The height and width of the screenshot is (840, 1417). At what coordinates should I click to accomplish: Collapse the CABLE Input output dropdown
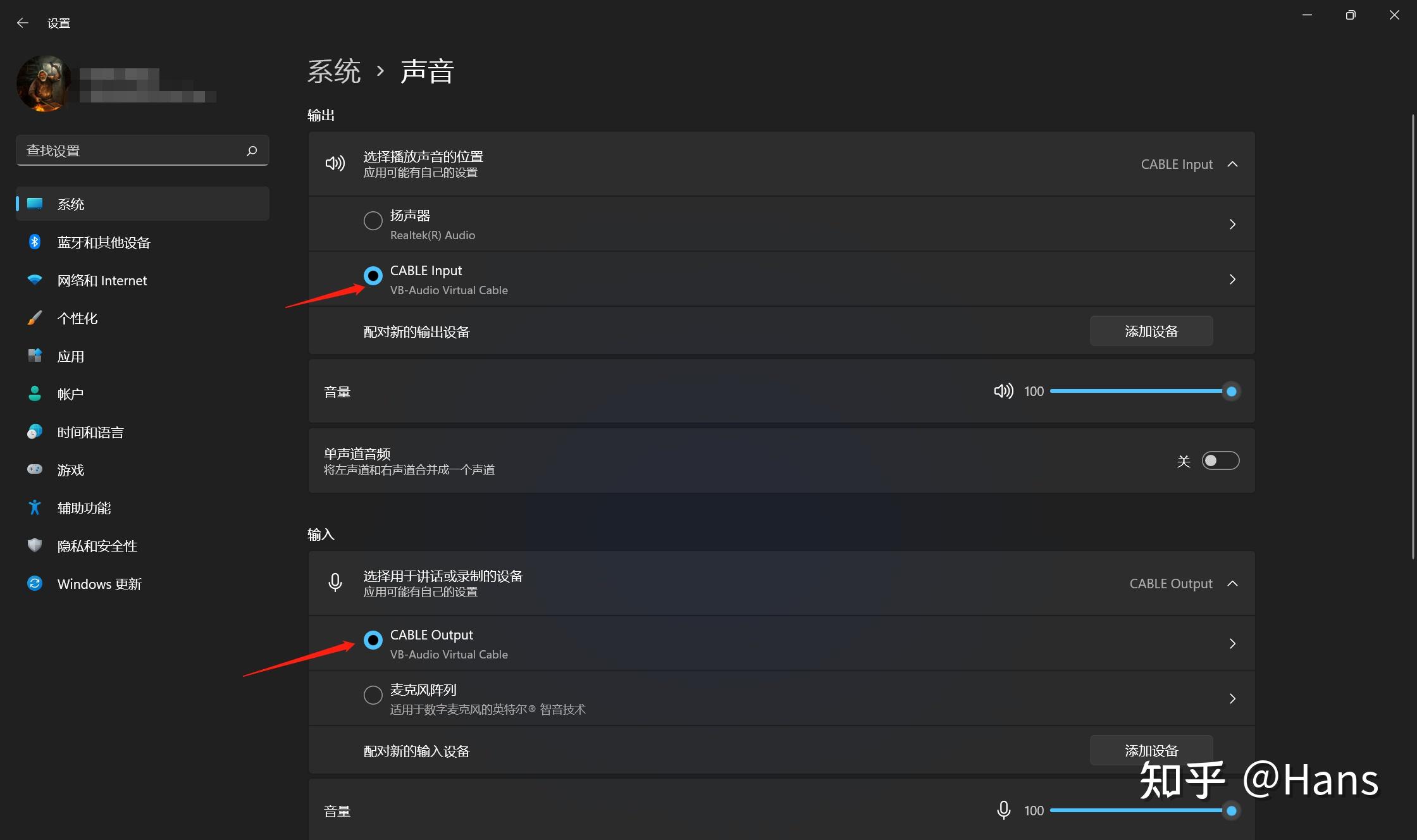click(1232, 164)
